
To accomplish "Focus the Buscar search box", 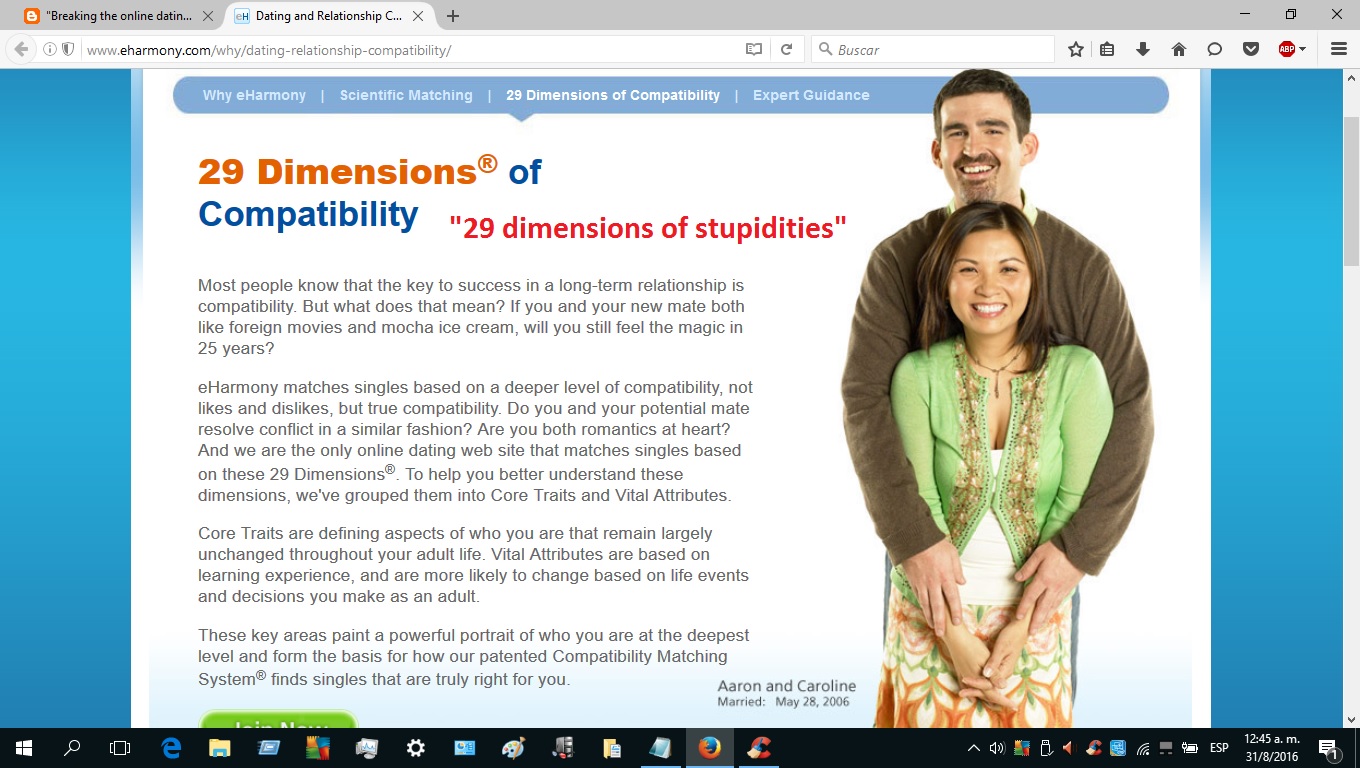I will (933, 49).
